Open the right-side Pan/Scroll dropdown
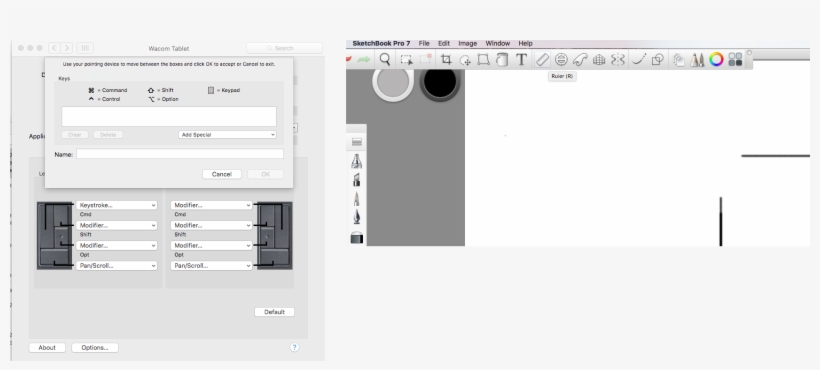 pyautogui.click(x=211, y=265)
